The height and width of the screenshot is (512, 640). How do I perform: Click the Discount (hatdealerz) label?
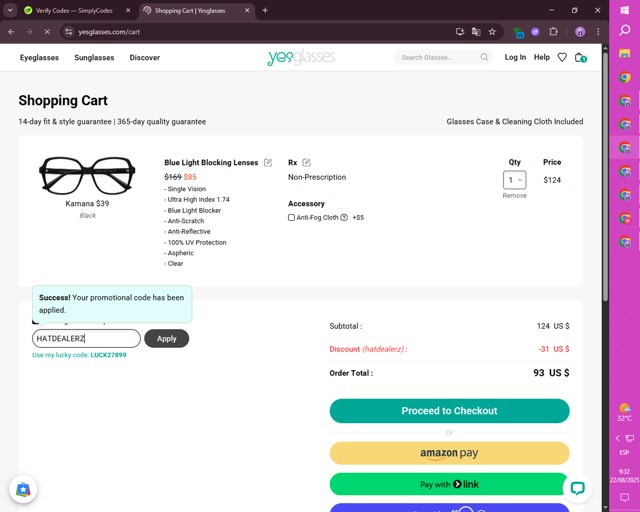pyautogui.click(x=368, y=349)
